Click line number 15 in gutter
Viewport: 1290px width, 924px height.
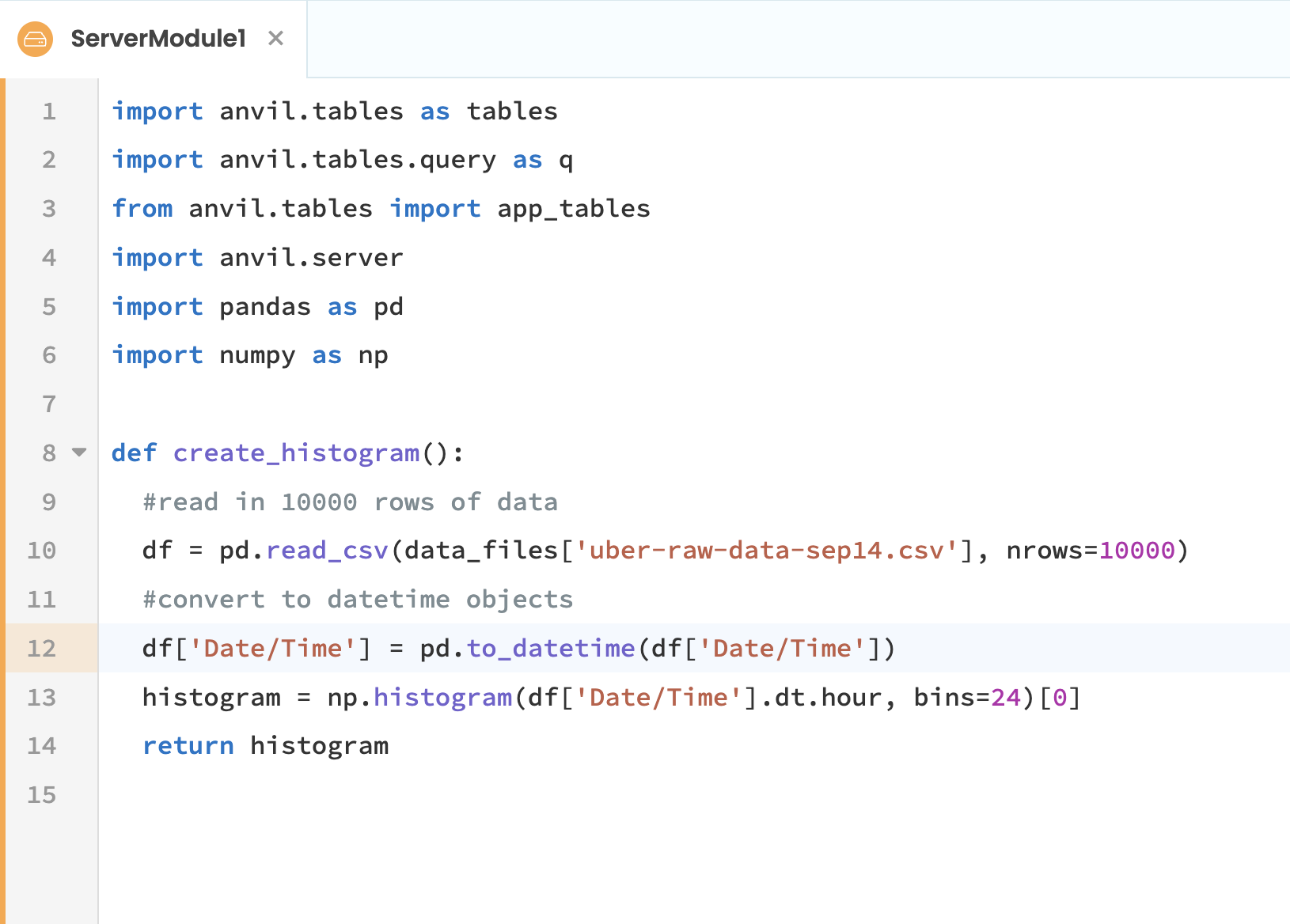(42, 795)
